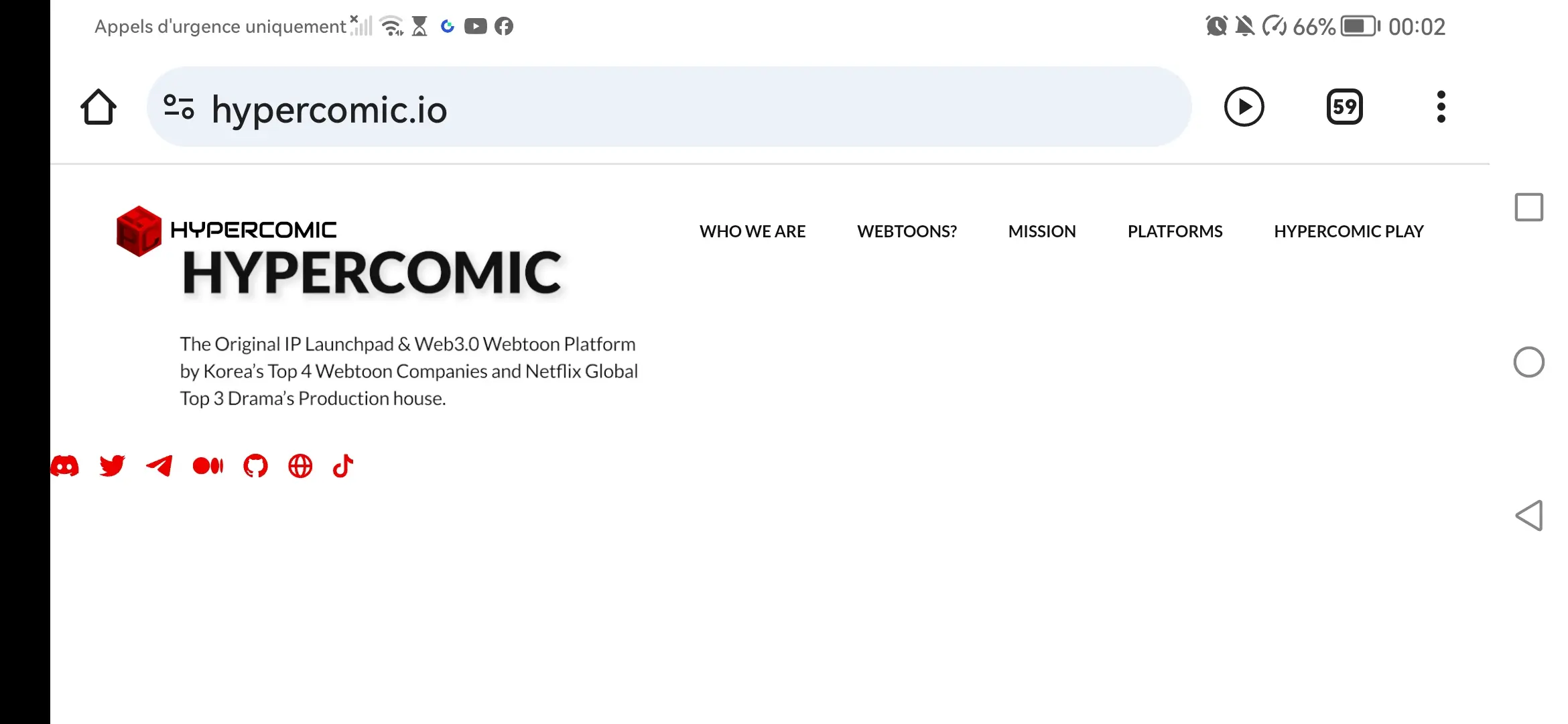Viewport: 1568px width, 724px height.
Task: Navigate to PLATFORMS section
Action: pyautogui.click(x=1175, y=231)
